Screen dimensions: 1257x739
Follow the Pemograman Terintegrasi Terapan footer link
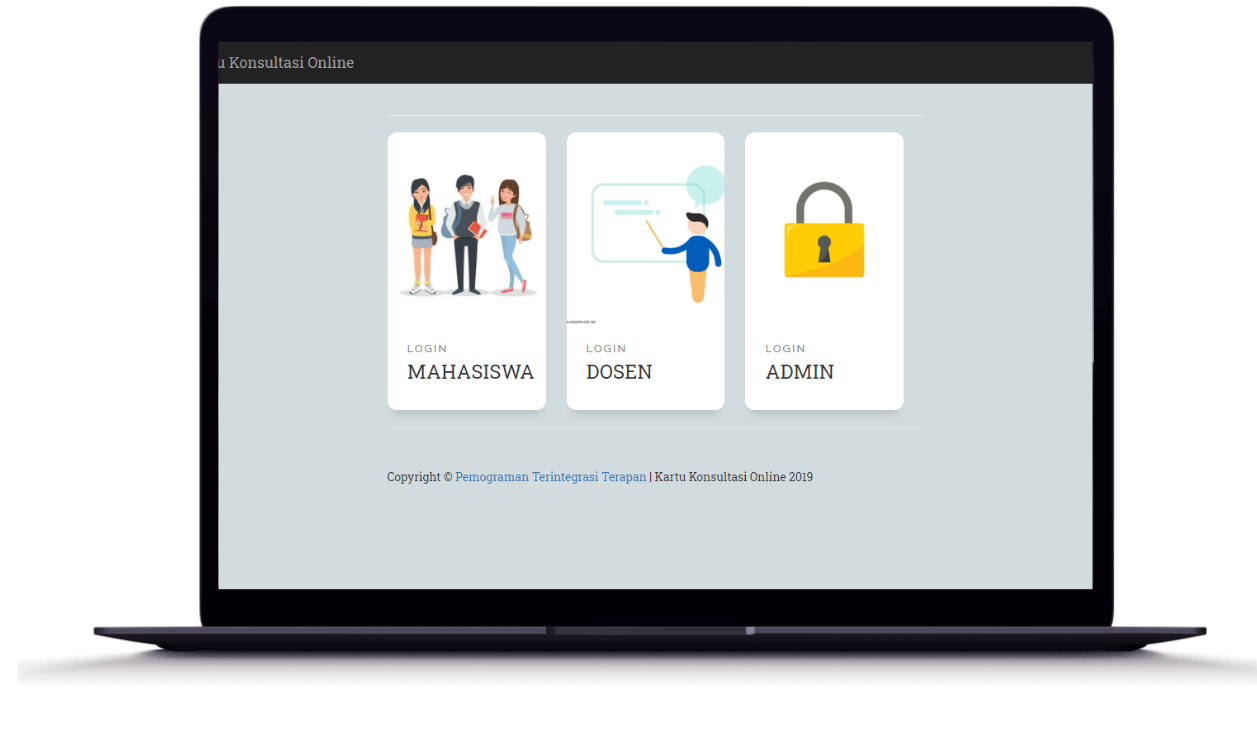point(551,477)
